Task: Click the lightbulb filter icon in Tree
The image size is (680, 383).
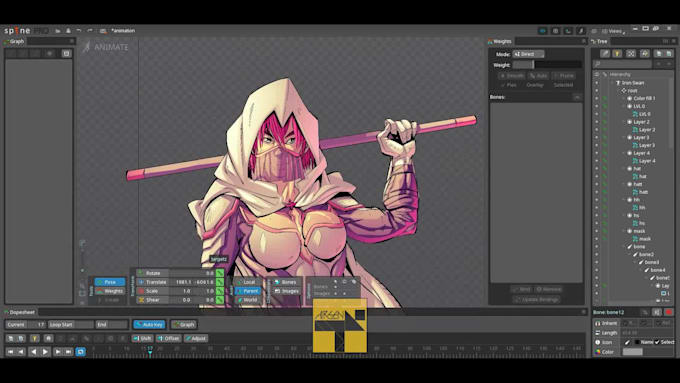Action: 617,53
